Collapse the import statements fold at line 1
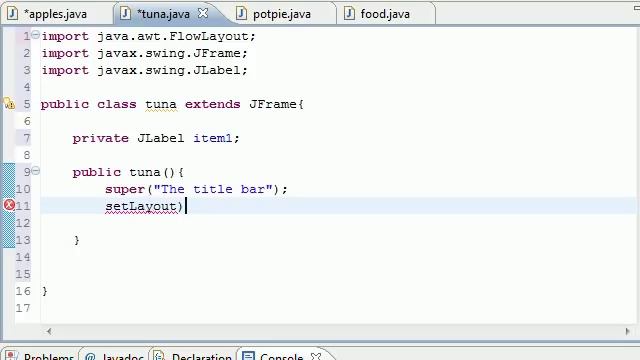 coord(36,35)
